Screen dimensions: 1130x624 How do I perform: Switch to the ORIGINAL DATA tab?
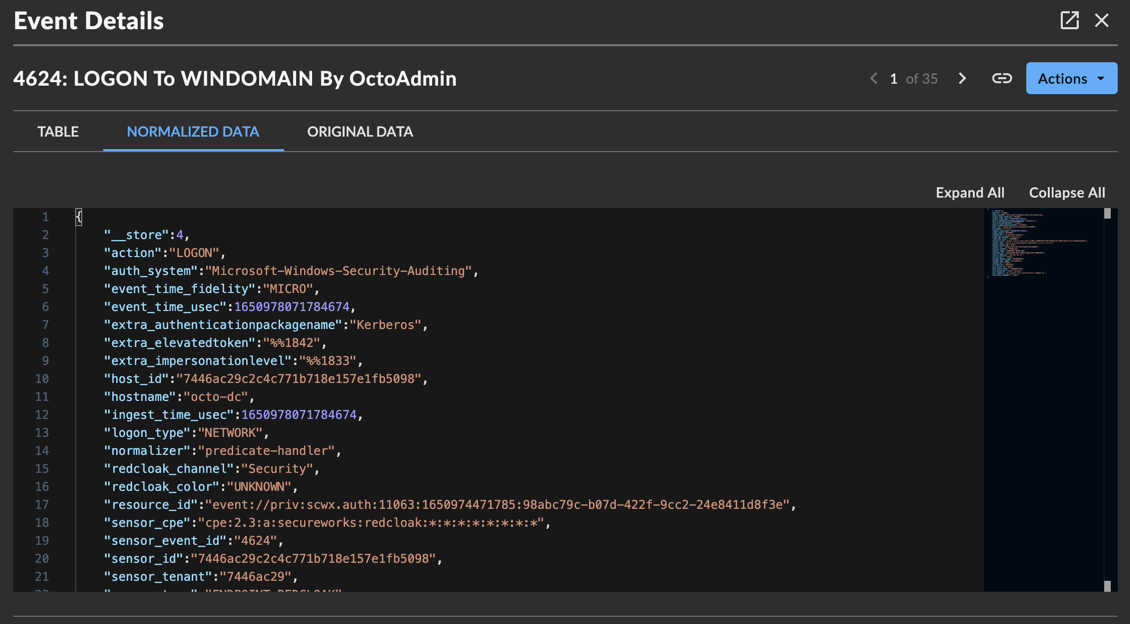point(360,132)
